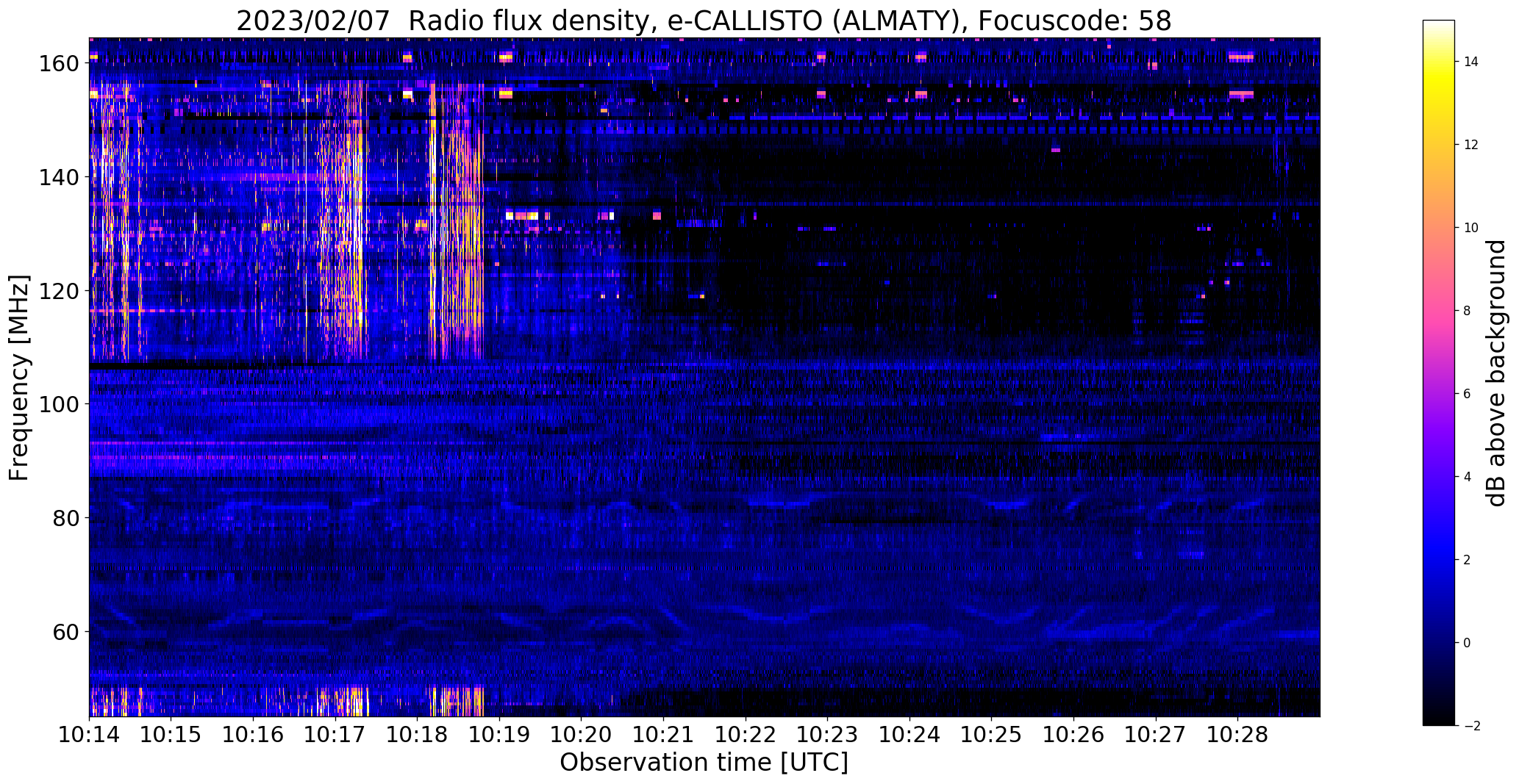Click the 10:20 time tick label

pos(581,735)
